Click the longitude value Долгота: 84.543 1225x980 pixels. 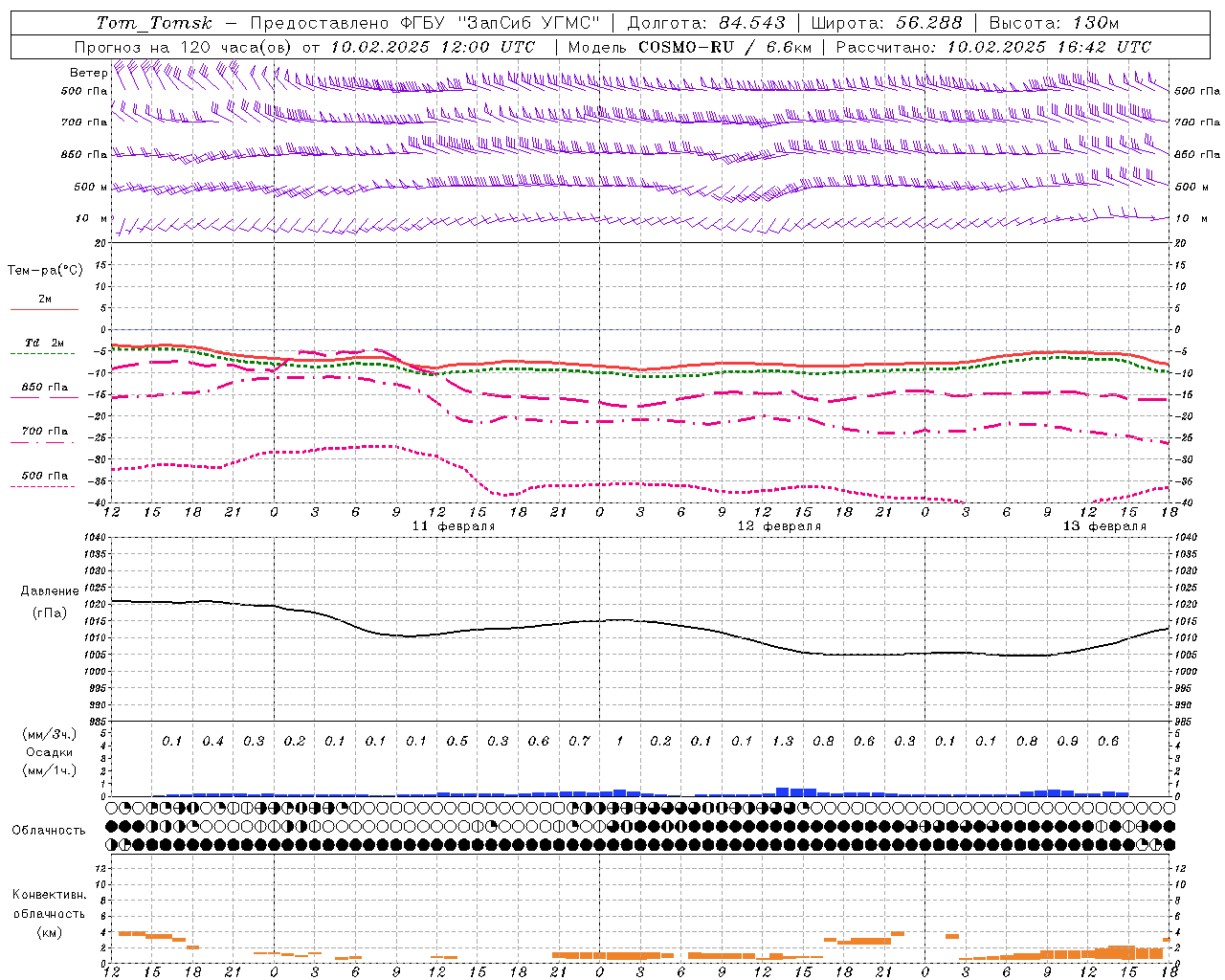706,23
